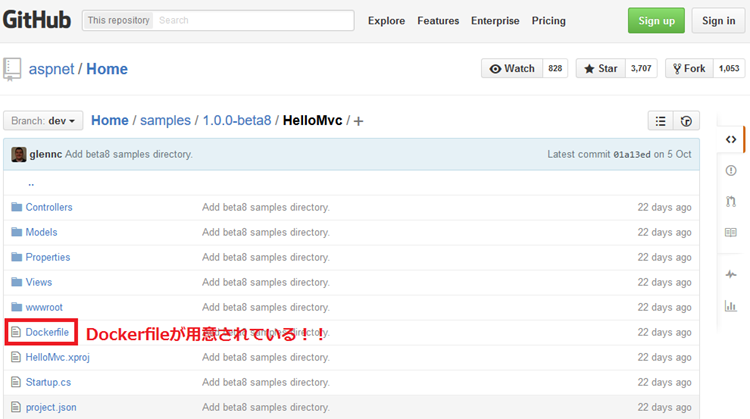This screenshot has width=750, height=419.
Task: Open the wwwroot folder link
Action: click(x=44, y=307)
